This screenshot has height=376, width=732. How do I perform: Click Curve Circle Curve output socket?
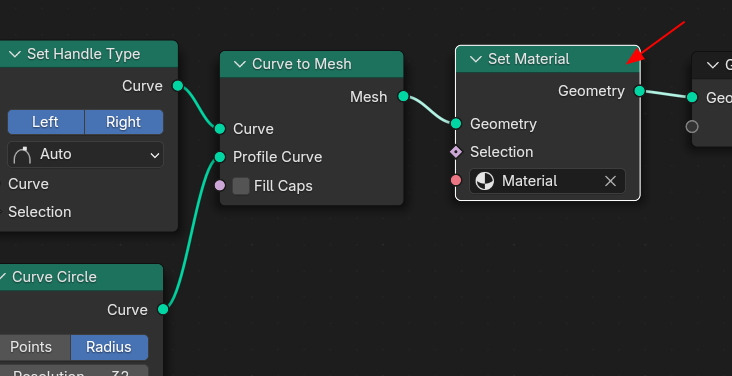click(x=163, y=309)
